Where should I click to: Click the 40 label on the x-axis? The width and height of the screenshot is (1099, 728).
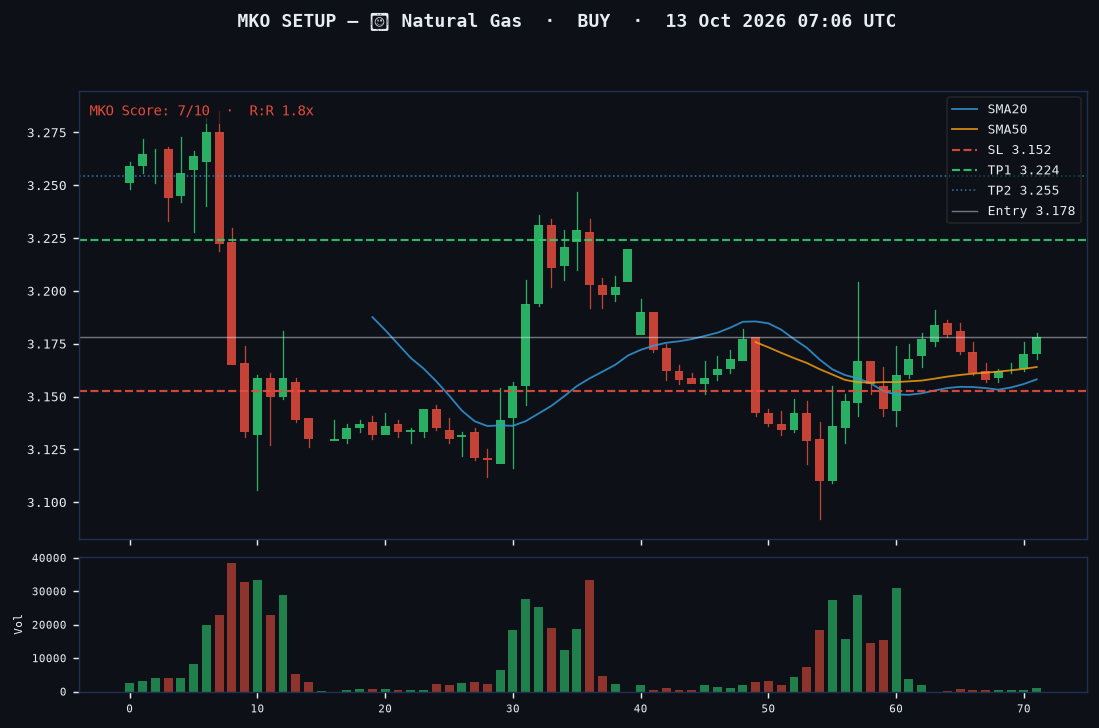click(x=641, y=708)
